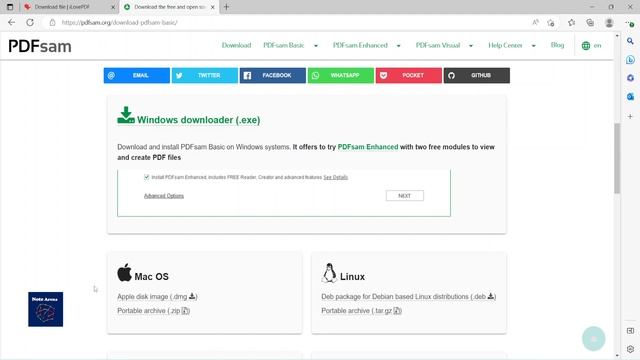The image size is (640, 360).
Task: Open PDFsam Basic menu item
Action: (284, 45)
